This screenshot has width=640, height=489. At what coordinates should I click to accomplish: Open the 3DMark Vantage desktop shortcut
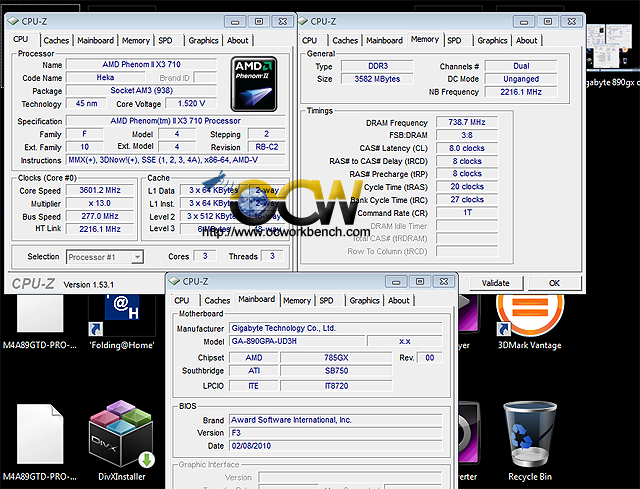click(x=530, y=322)
